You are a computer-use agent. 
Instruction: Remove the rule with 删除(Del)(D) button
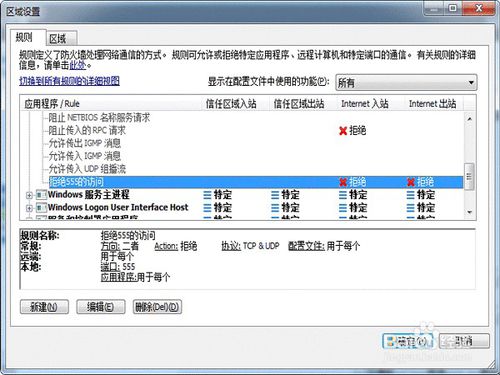157,307
